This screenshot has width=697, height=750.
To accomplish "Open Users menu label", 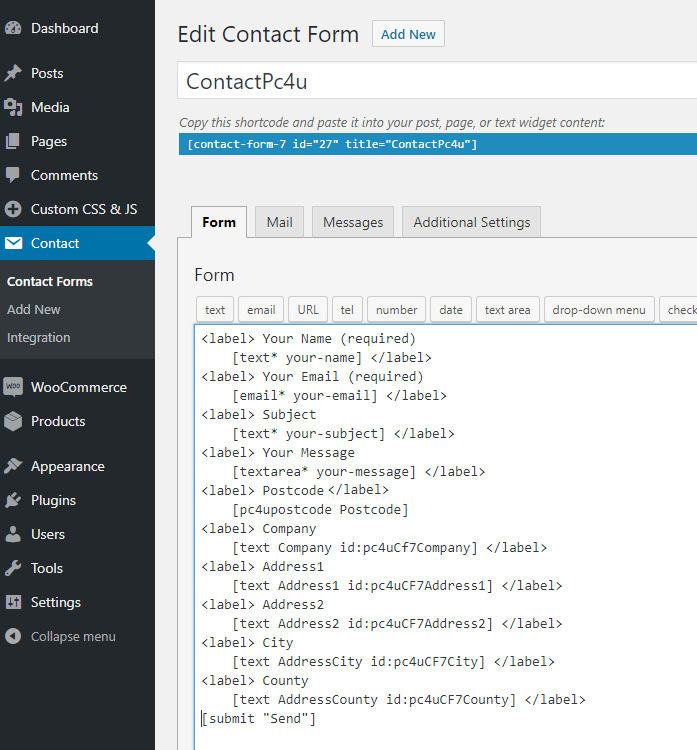I will click(48, 534).
